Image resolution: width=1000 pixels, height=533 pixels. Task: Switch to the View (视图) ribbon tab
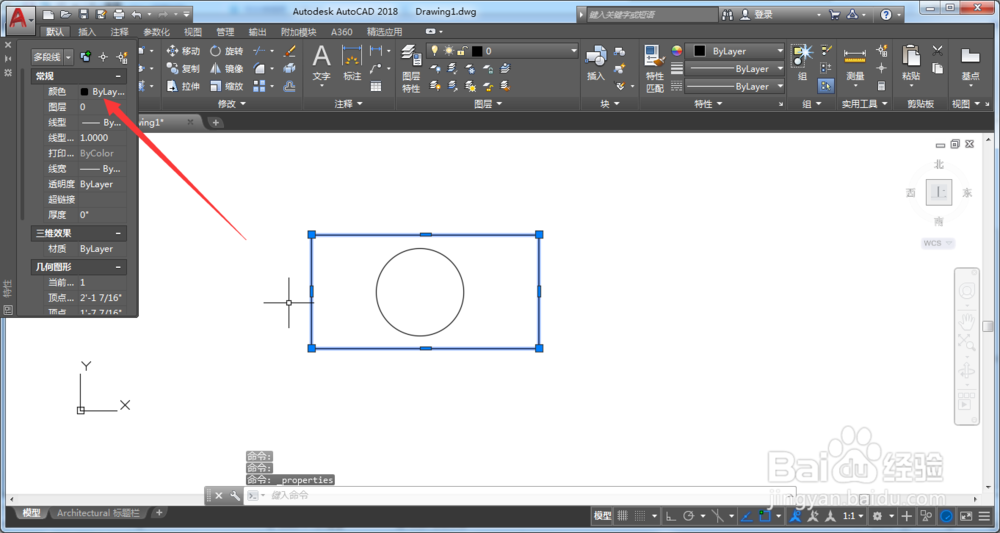click(193, 32)
